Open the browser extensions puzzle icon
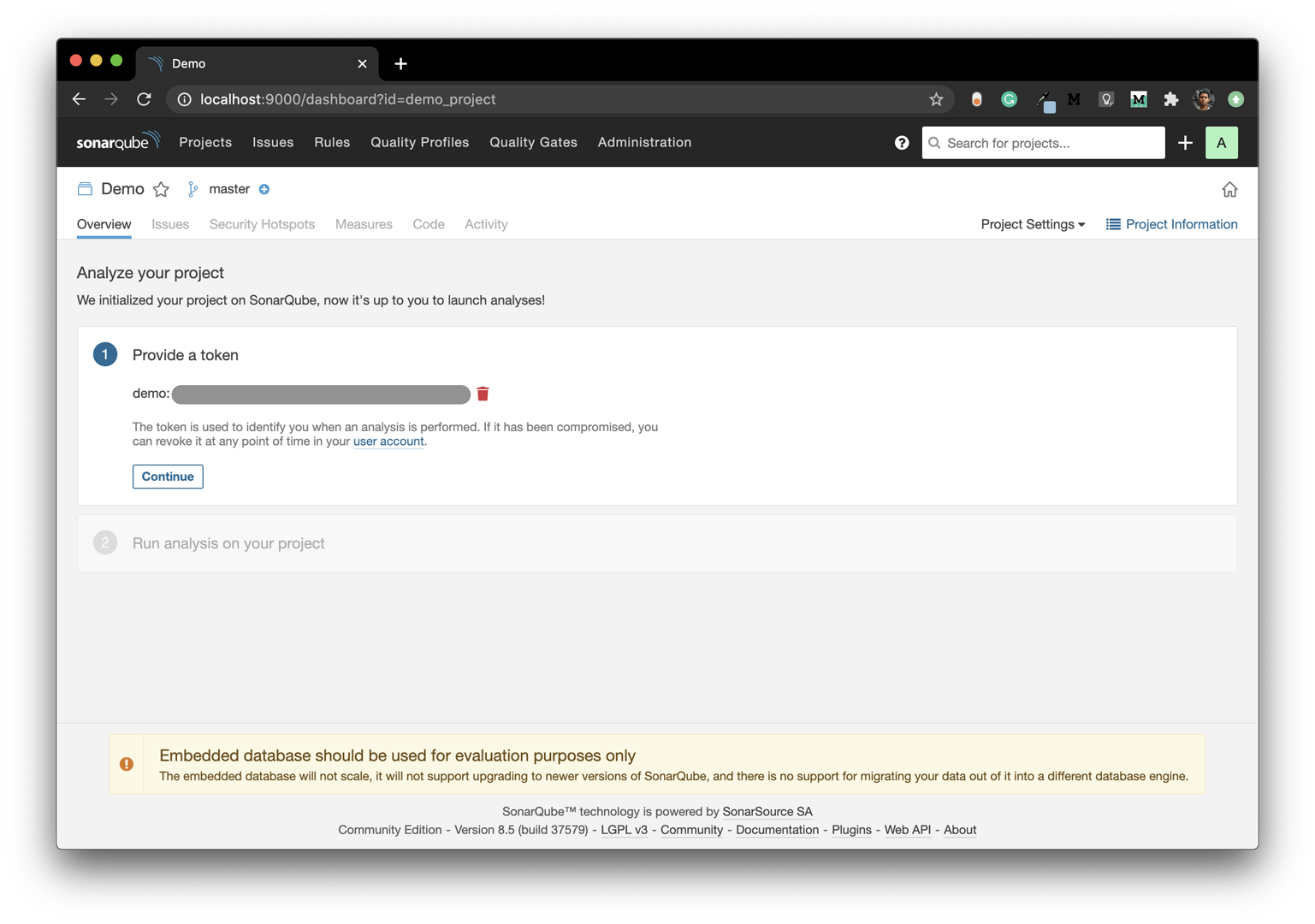 tap(1170, 99)
